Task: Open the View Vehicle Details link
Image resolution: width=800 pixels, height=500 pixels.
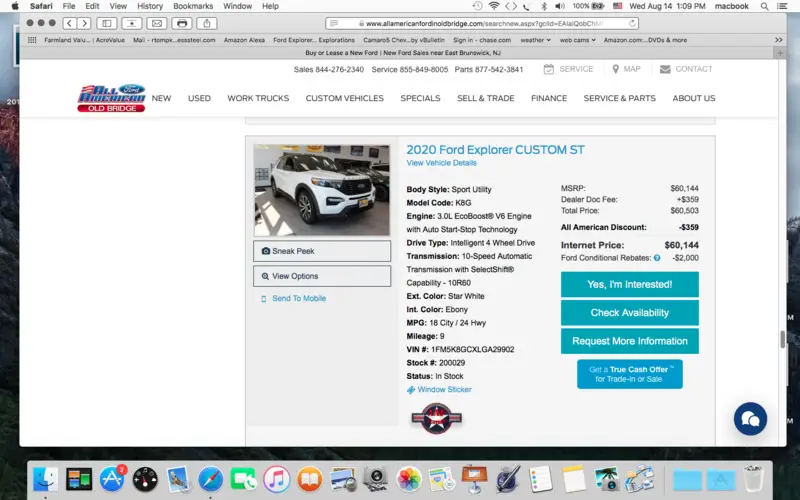Action: click(x=441, y=163)
